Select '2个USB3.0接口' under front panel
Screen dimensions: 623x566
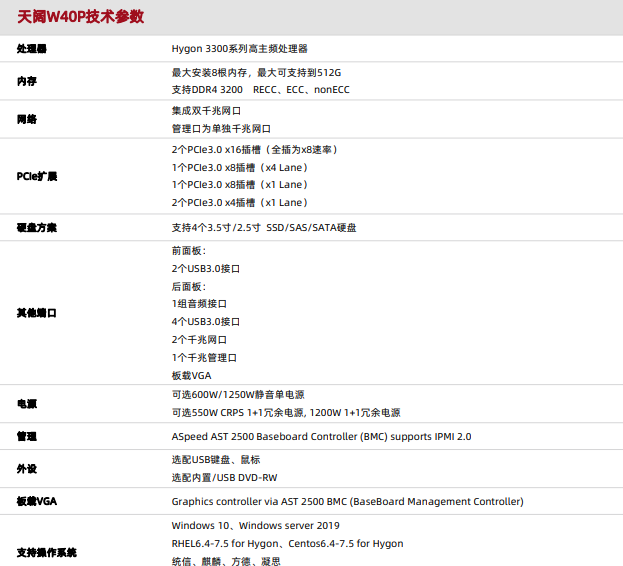(206, 269)
